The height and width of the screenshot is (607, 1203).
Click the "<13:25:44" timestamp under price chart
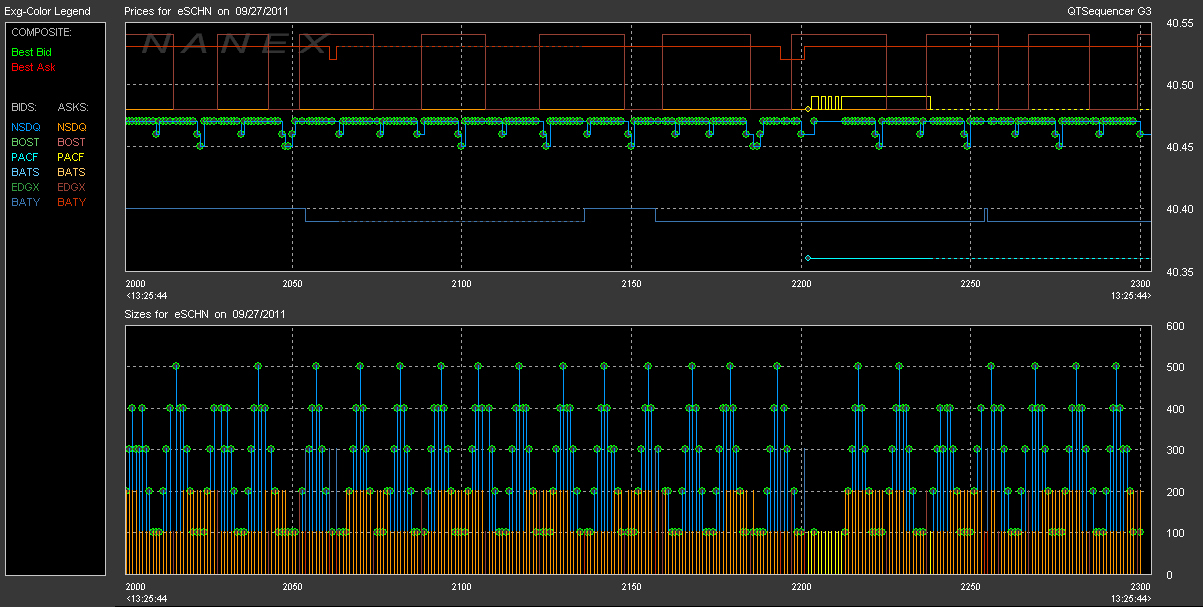pos(146,296)
